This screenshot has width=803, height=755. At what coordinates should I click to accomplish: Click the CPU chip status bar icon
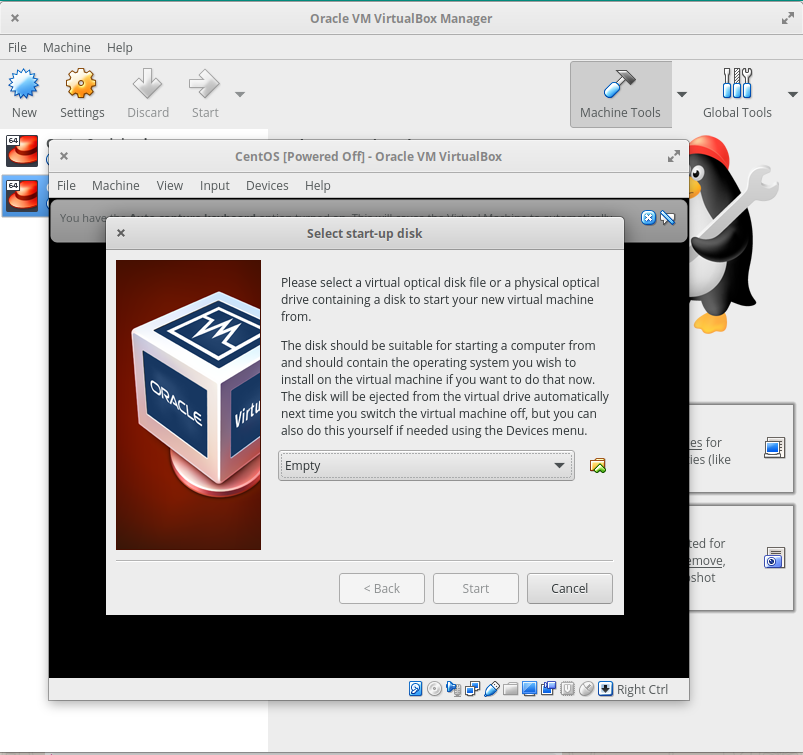pos(567,689)
